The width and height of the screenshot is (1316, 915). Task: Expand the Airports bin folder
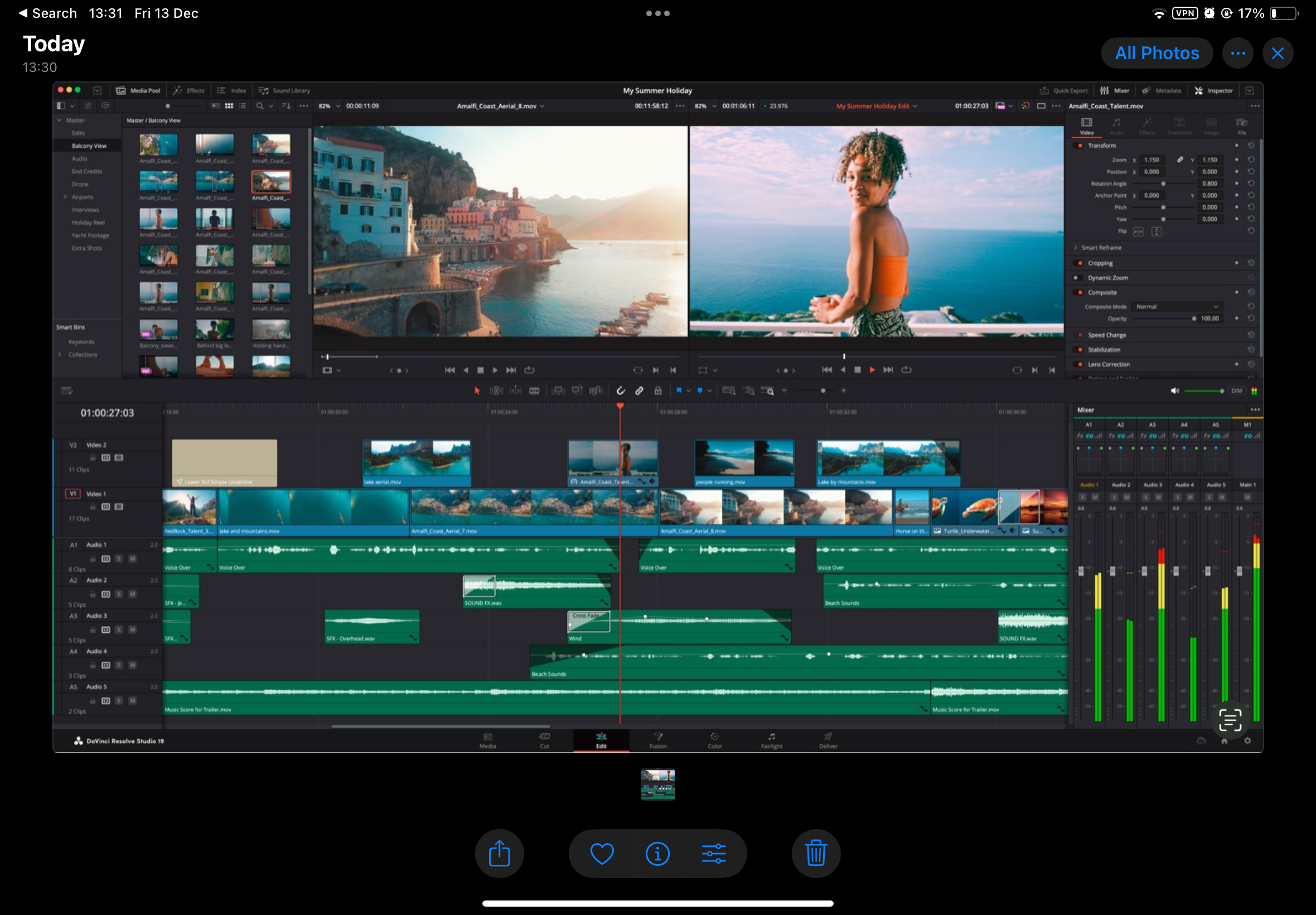click(65, 197)
